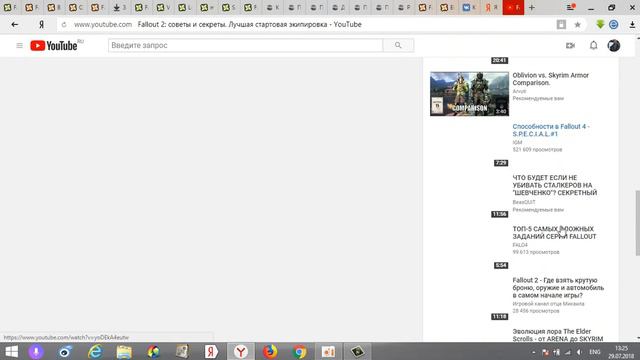The width and height of the screenshot is (640, 360).
Task: Open a new tab with the plus button
Action: pos(531,7)
